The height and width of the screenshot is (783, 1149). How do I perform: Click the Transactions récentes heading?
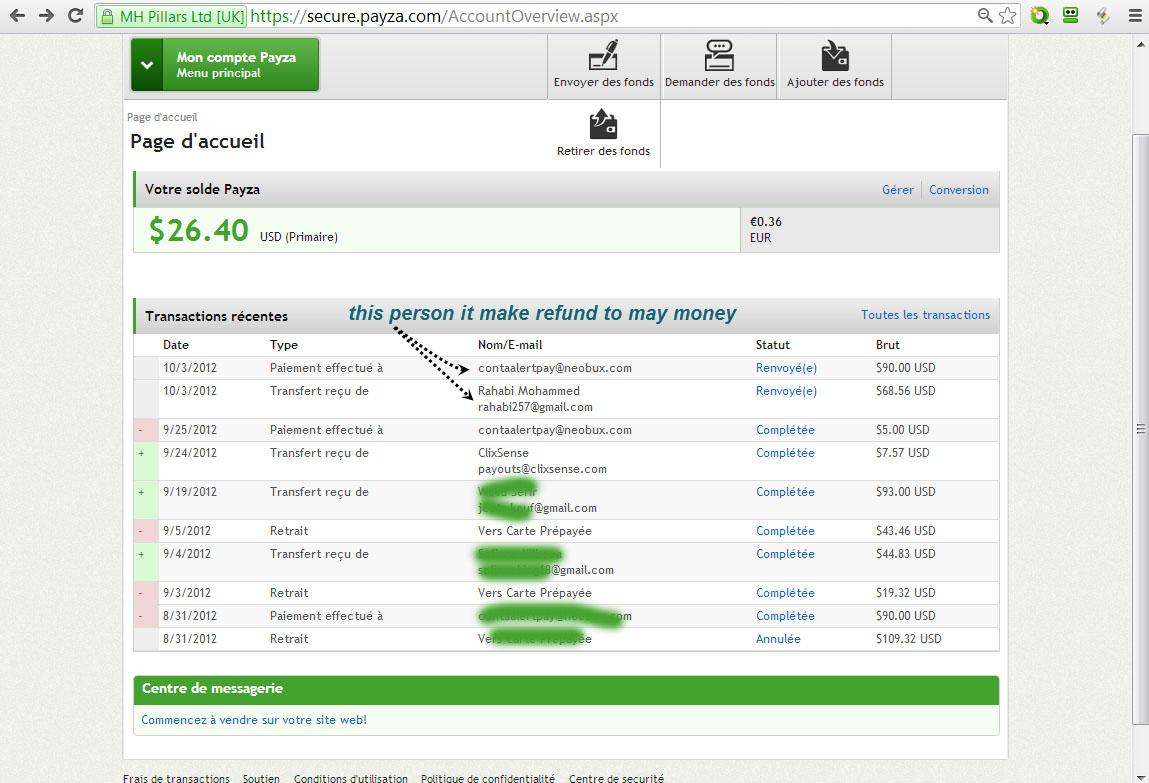tap(216, 316)
